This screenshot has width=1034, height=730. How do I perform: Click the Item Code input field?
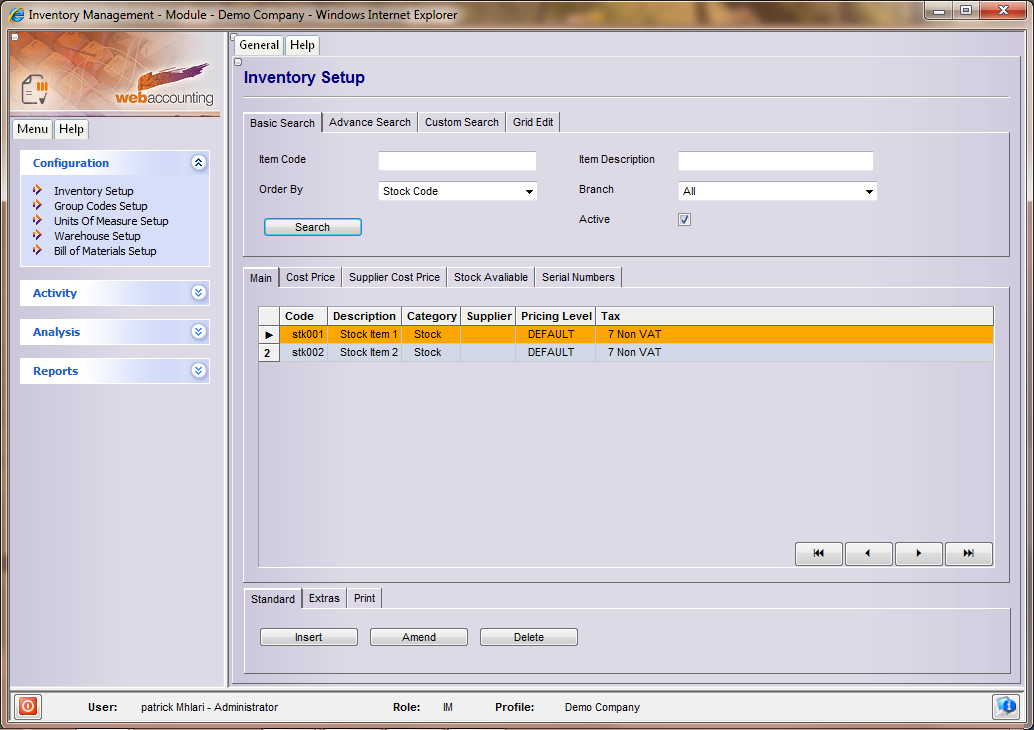pyautogui.click(x=457, y=161)
